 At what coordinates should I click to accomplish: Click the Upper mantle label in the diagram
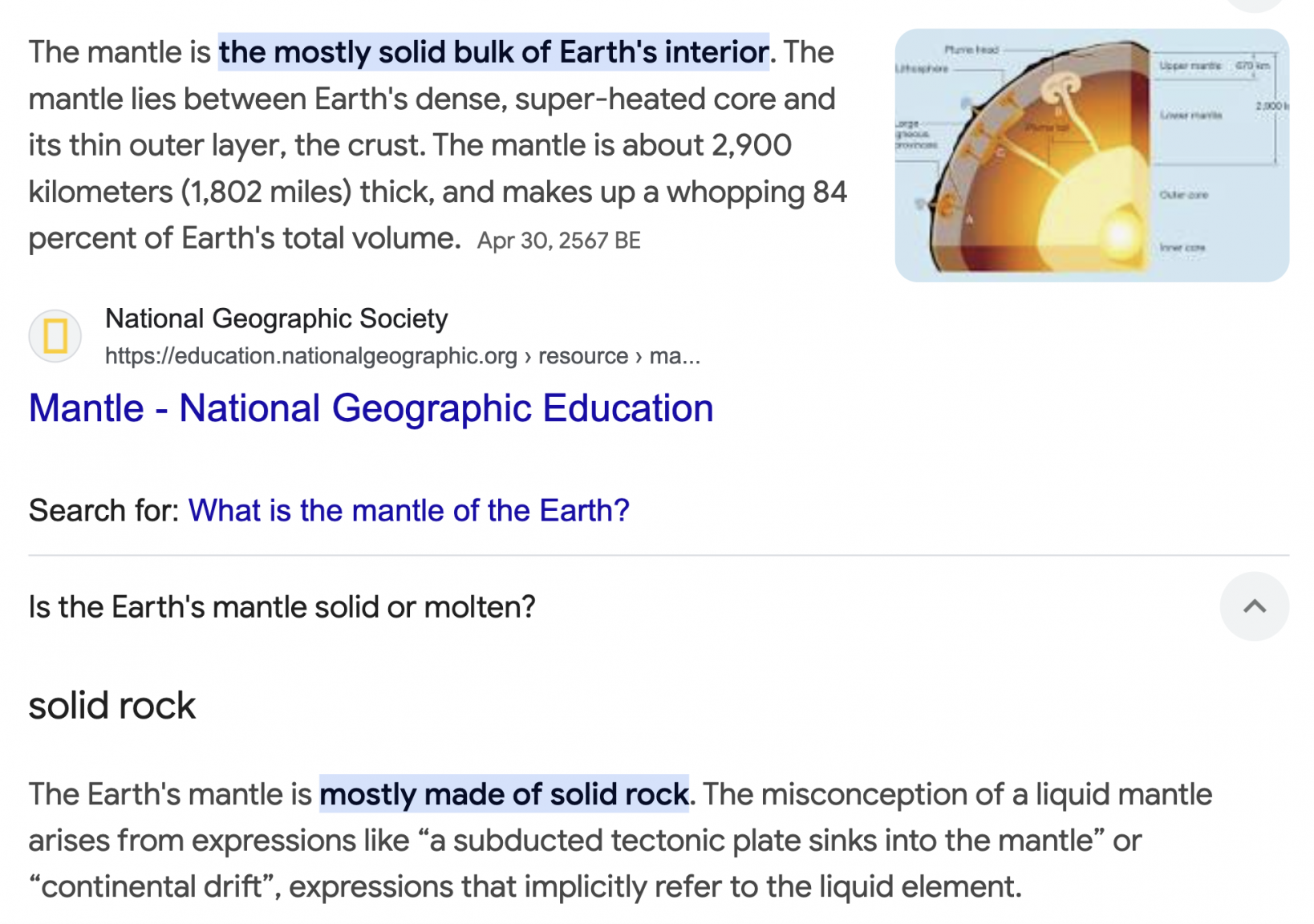(1190, 66)
